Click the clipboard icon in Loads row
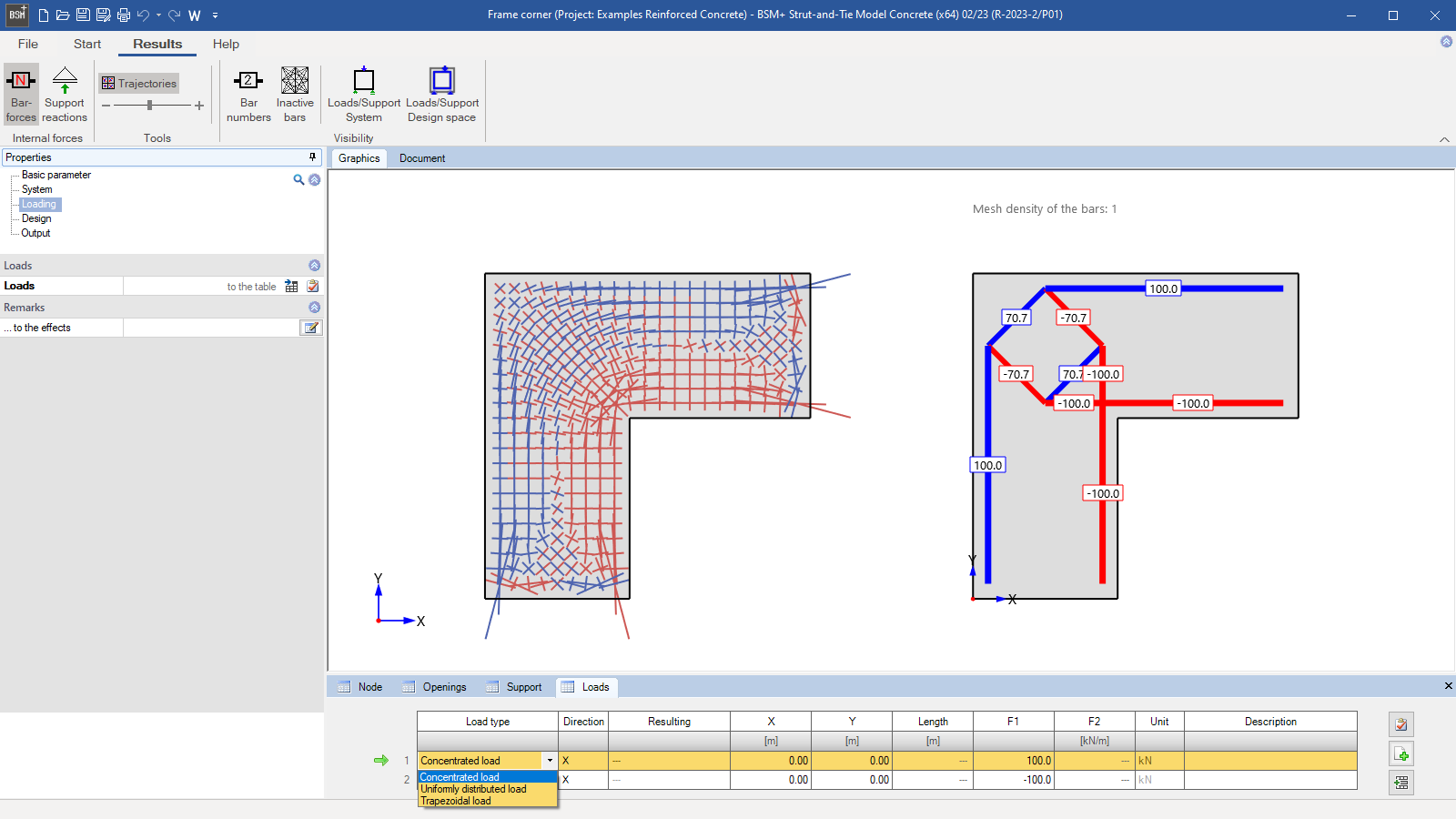The width and height of the screenshot is (1456, 819). pos(313,286)
